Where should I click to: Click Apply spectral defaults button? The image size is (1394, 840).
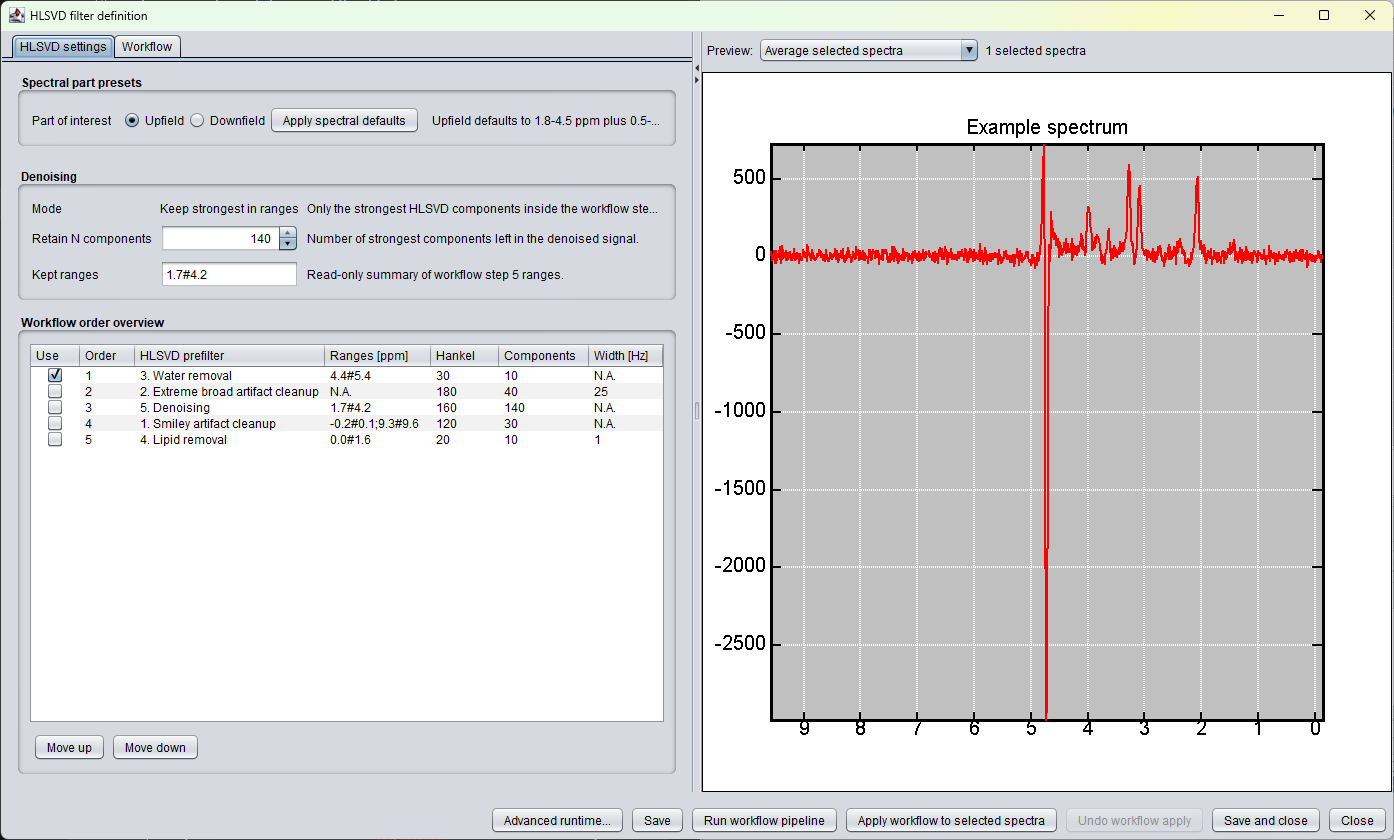coord(344,120)
